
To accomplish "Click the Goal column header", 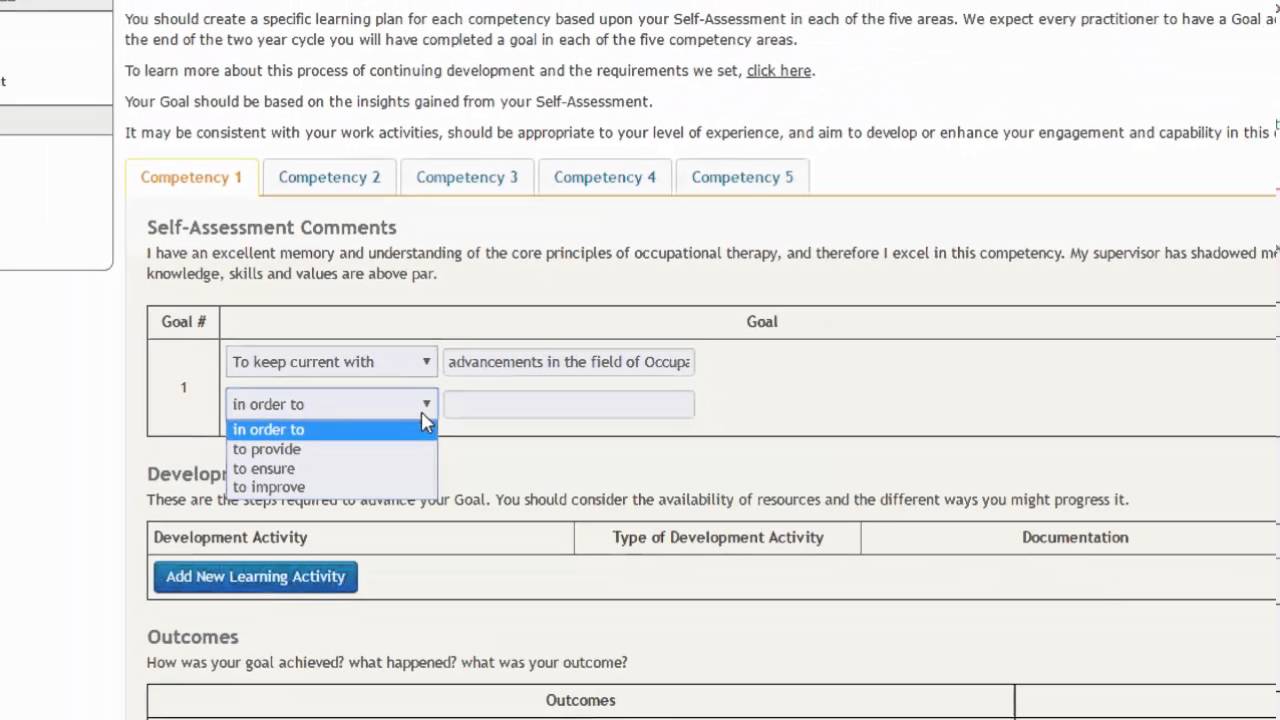I will 762,322.
